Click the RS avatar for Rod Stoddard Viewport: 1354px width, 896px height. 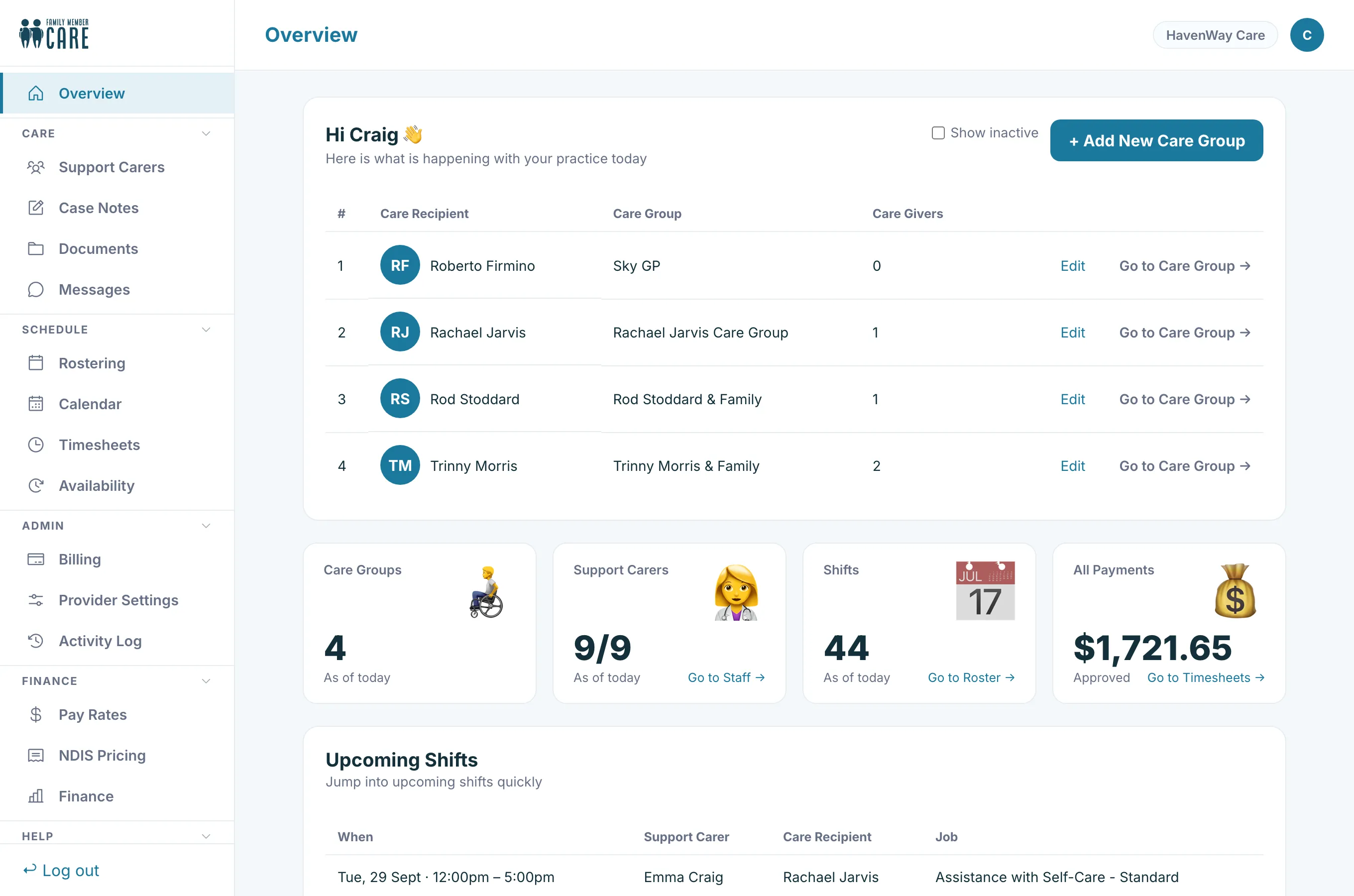(x=400, y=399)
